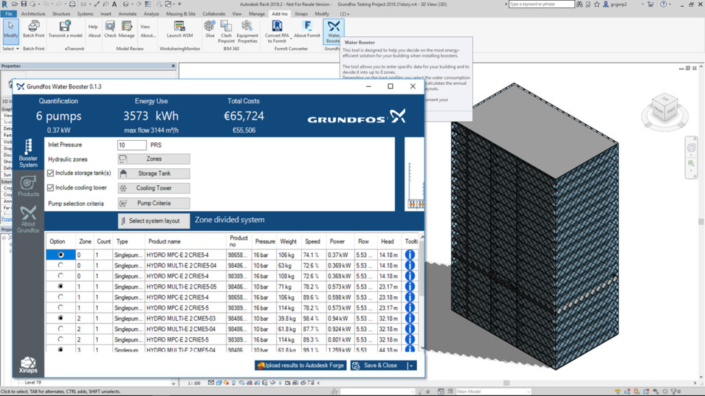Viewport: 705px width, 396px height.
Task: Open the Booster System sidebar page
Action: pyautogui.click(x=28, y=153)
